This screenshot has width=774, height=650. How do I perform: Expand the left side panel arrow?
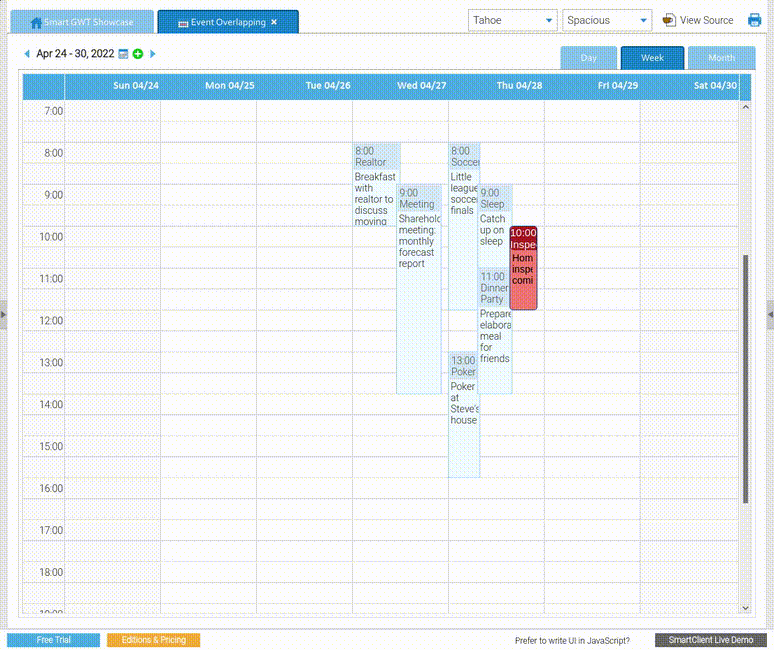pos(3,314)
